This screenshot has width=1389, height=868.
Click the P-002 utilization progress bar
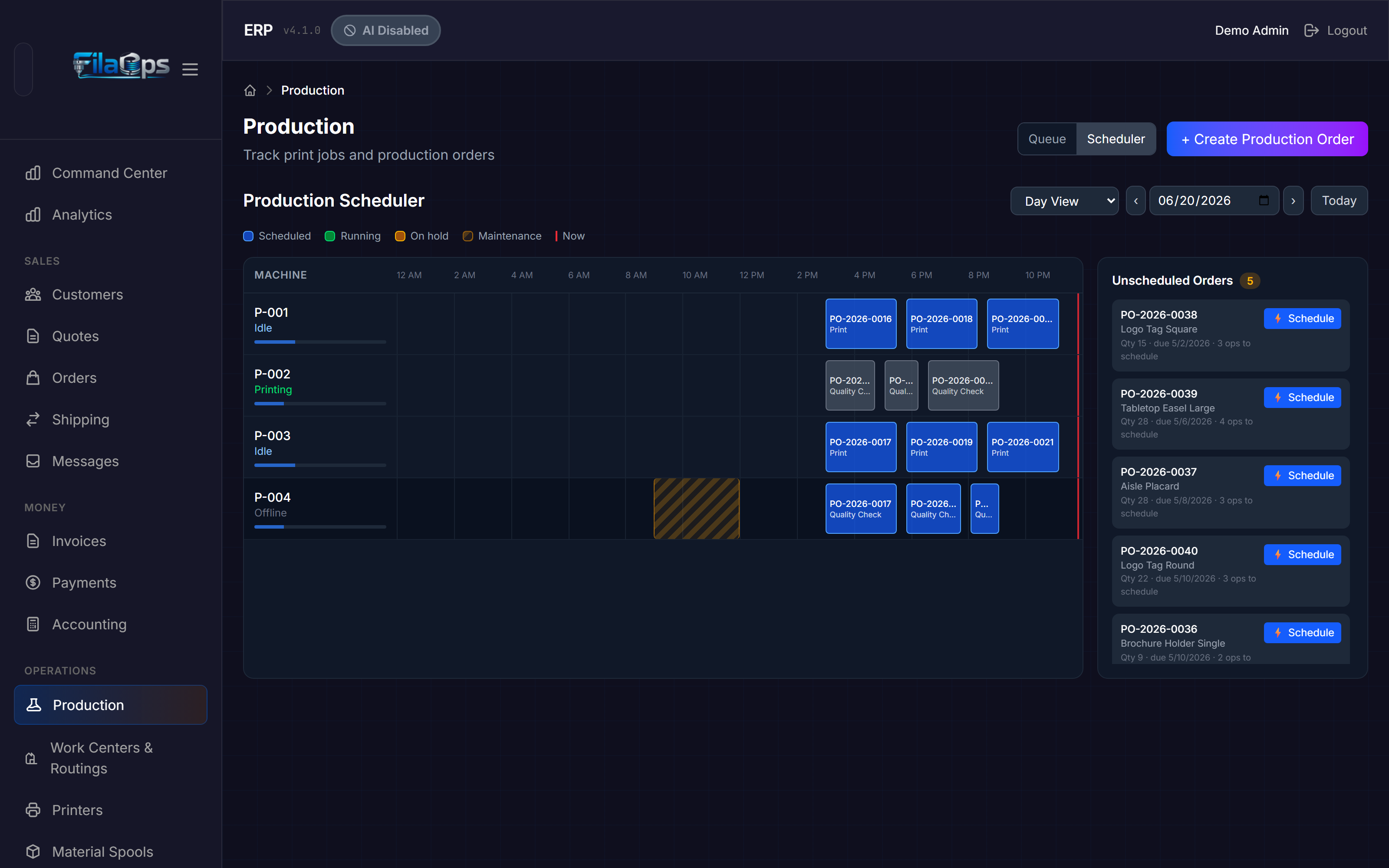pyautogui.click(x=320, y=404)
